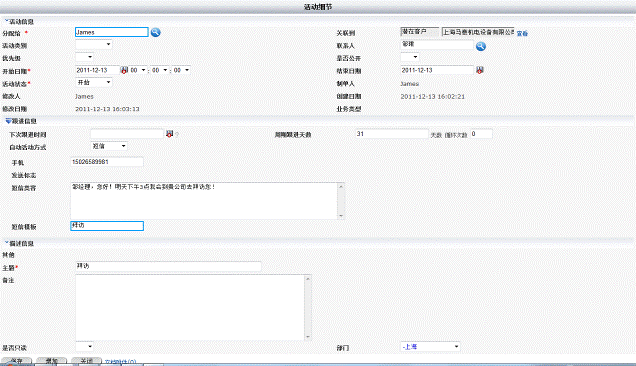Screen dimensions: 636x366
Task: Open the start seconds dropdown
Action: click(x=181, y=70)
